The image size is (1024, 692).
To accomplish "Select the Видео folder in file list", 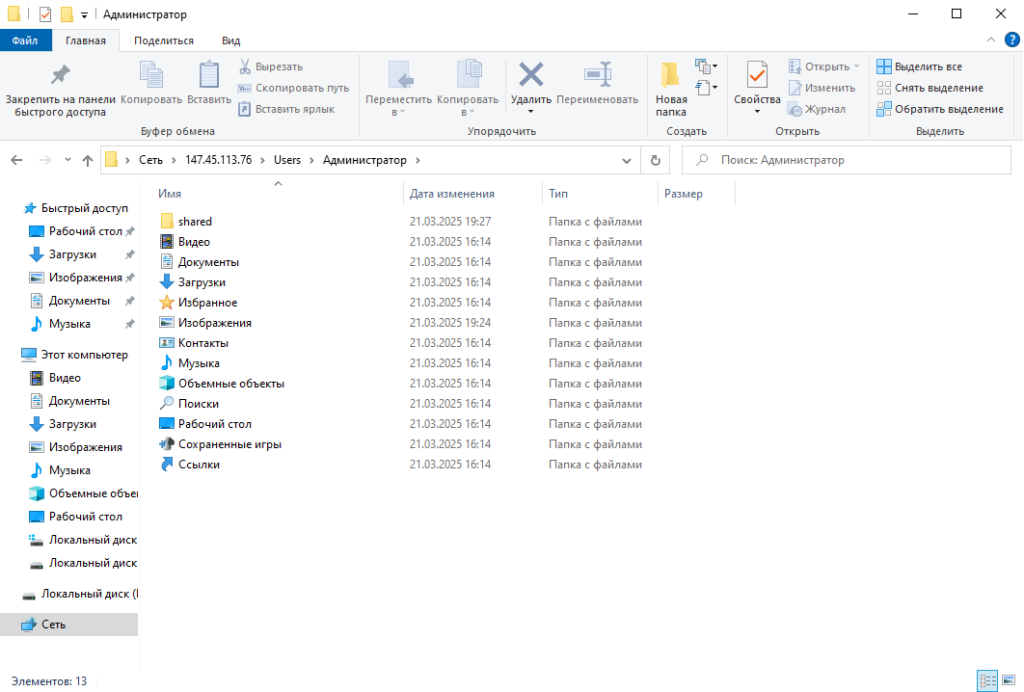I will coord(194,242).
